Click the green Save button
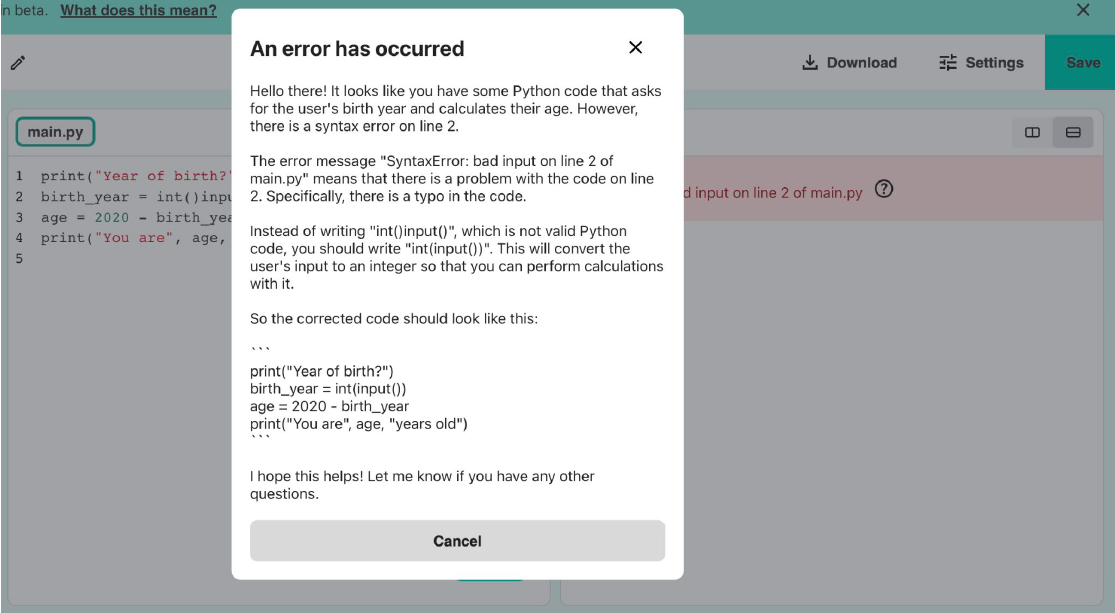This screenshot has width=1115, height=613. click(x=1081, y=62)
